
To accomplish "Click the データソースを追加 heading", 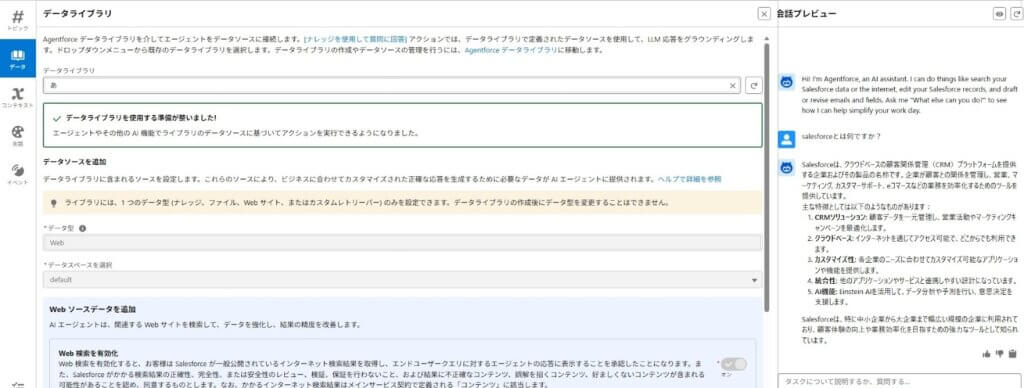I will (x=74, y=161).
